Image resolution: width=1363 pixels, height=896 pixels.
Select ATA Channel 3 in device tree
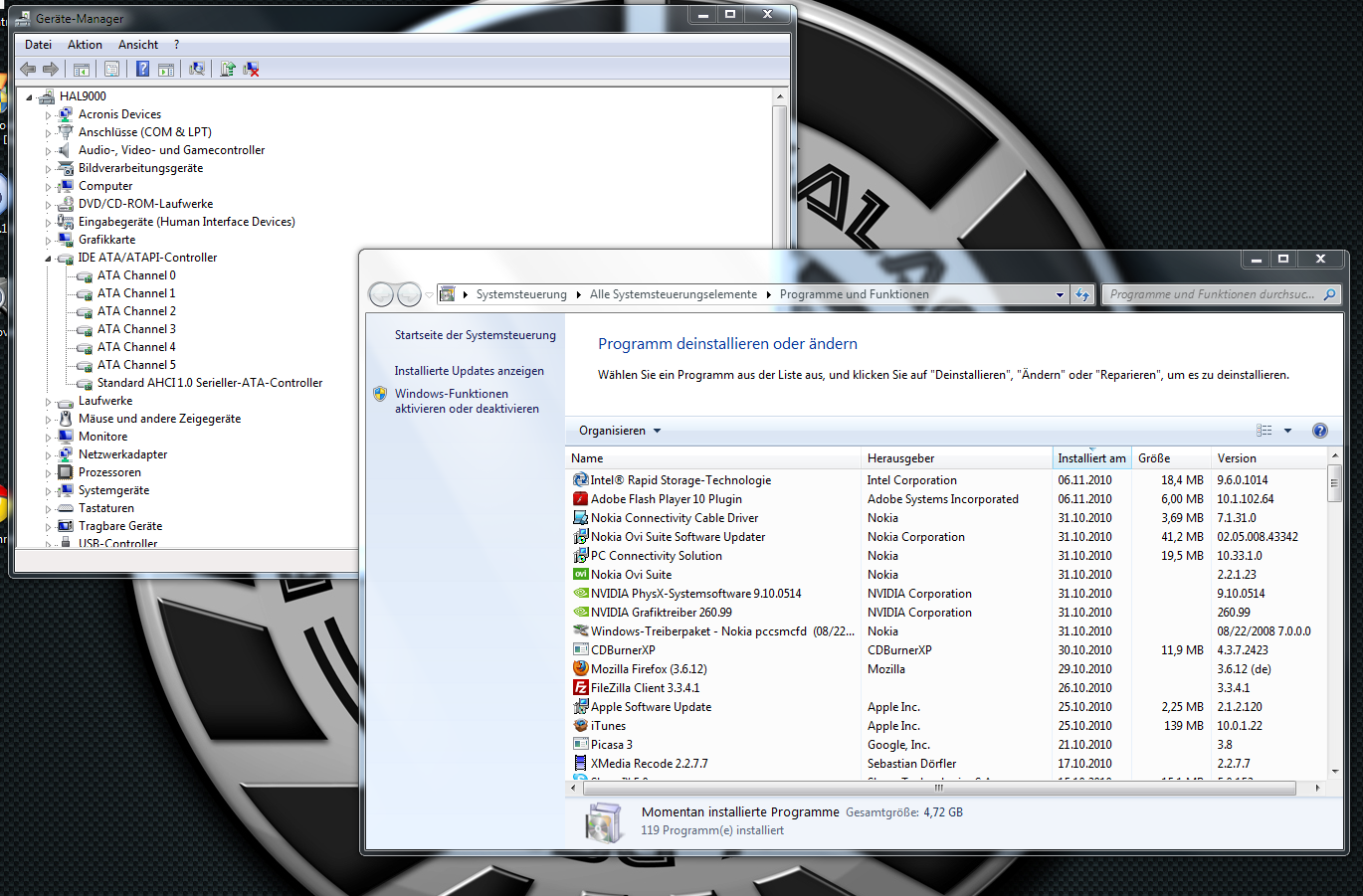136,329
